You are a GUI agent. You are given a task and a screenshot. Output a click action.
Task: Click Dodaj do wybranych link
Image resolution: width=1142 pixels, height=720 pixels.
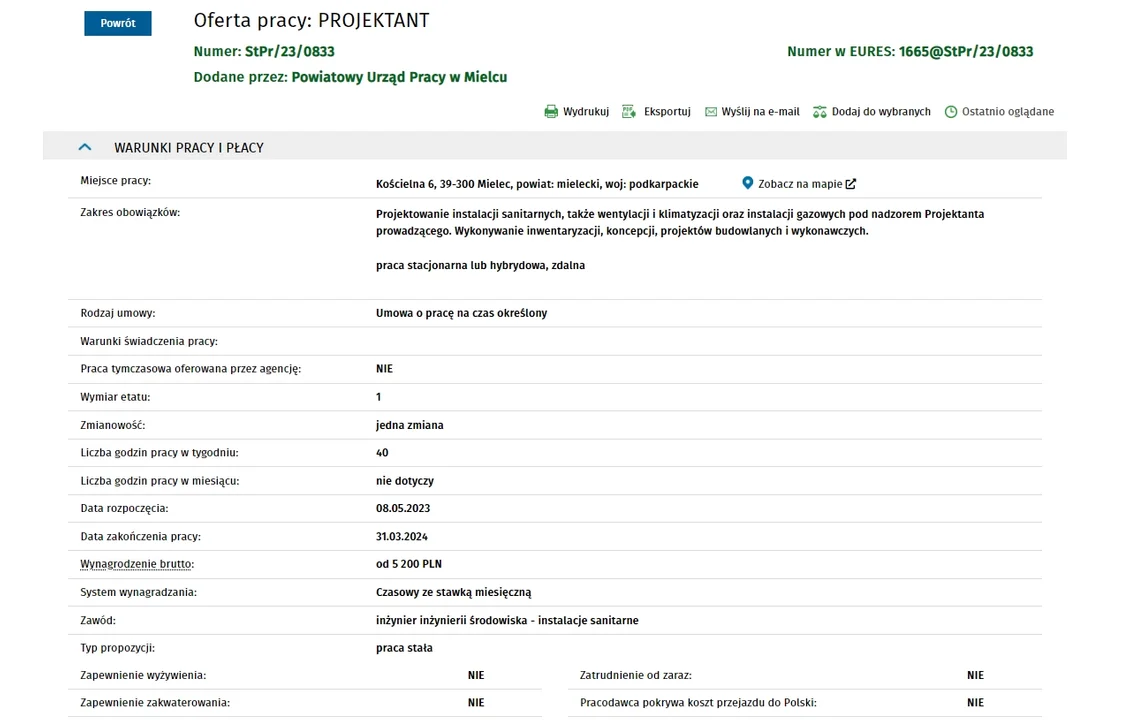click(881, 111)
